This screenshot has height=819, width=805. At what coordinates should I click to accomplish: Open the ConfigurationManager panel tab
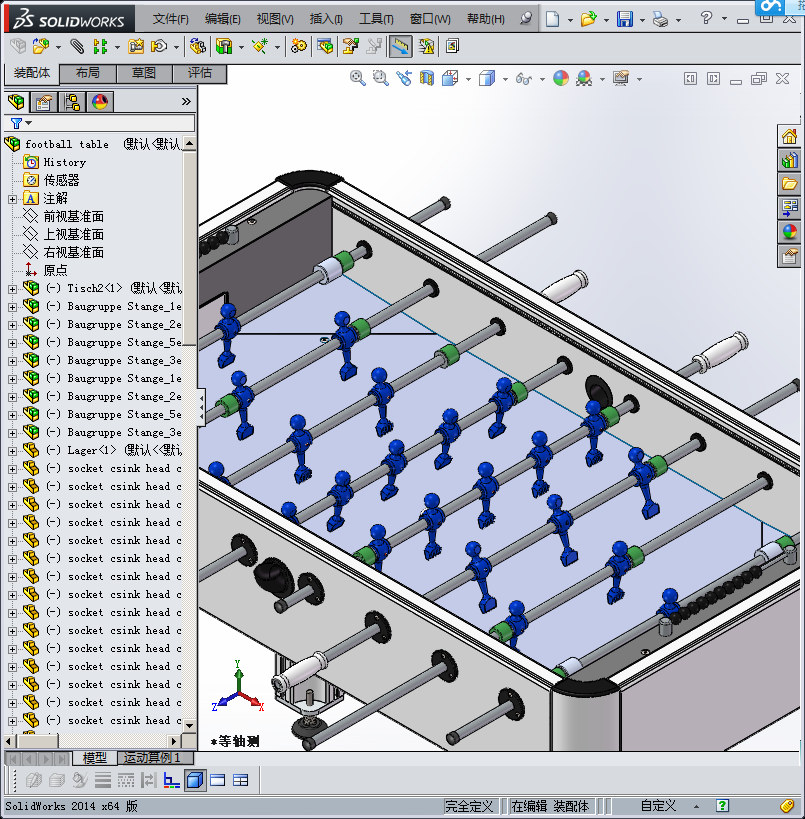(72, 101)
